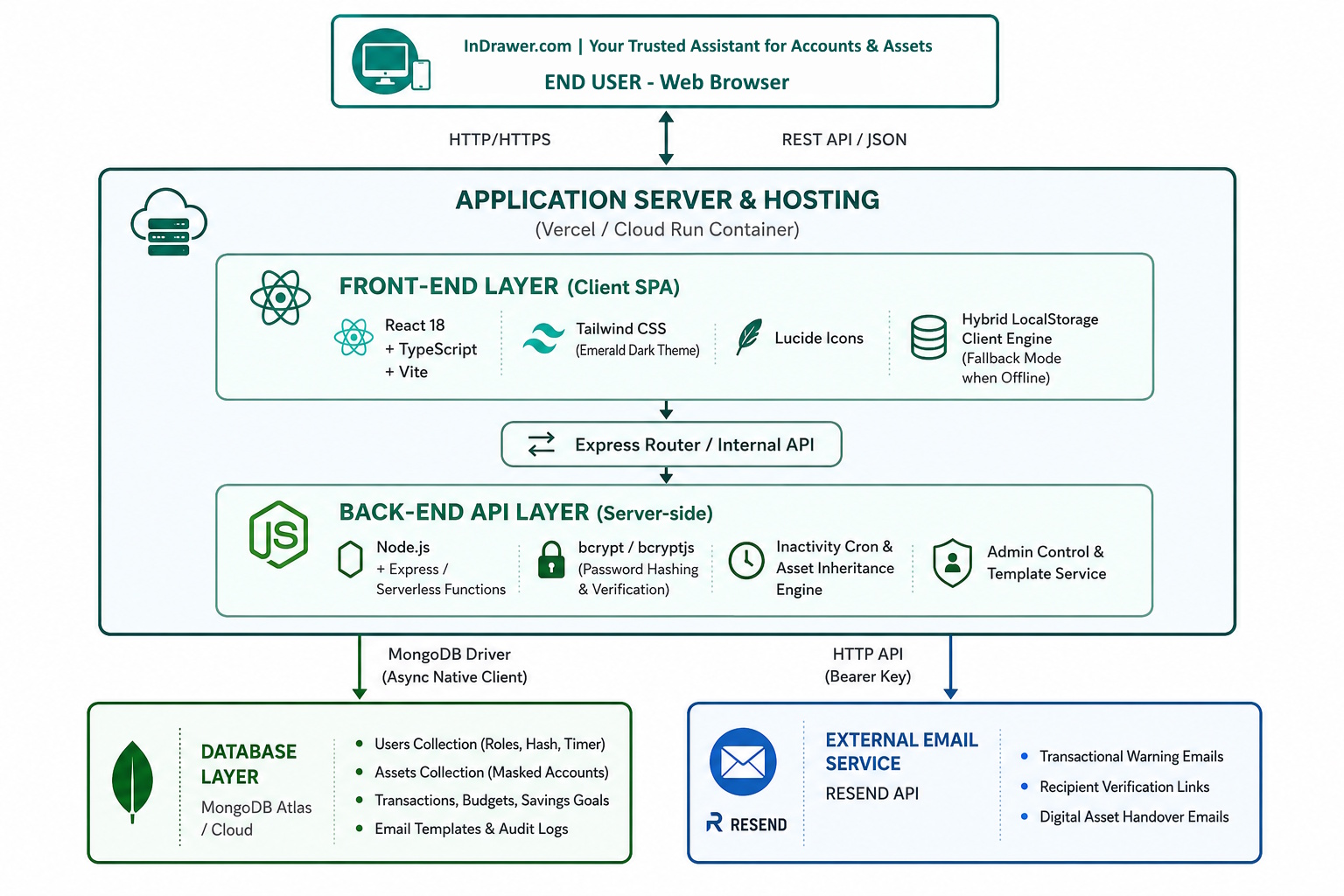Click Admin Control & Template Service text
Viewport: 1344px width, 896px height.
(1046, 563)
